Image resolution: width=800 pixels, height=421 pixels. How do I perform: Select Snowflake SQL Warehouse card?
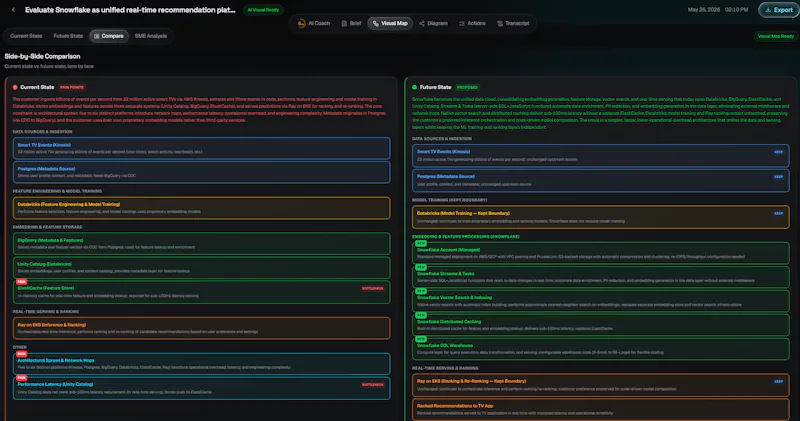[601, 349]
